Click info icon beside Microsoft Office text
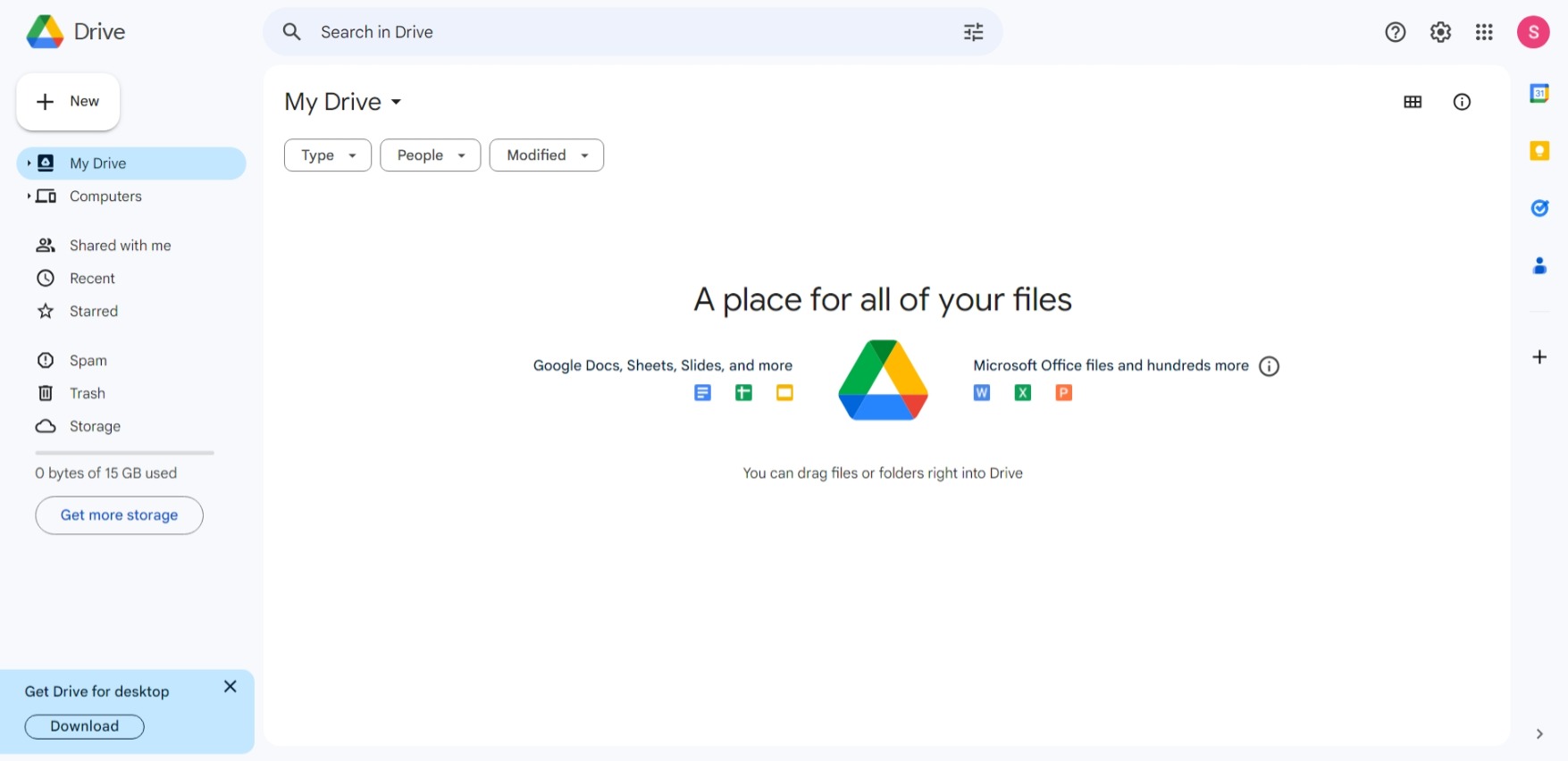1568x761 pixels. pos(1269,366)
